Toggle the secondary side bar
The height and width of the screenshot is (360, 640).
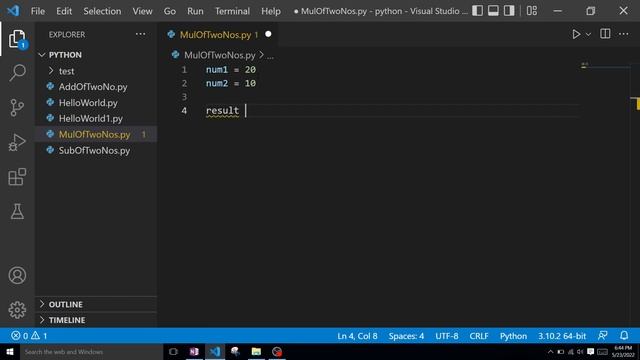pyautogui.click(x=509, y=11)
